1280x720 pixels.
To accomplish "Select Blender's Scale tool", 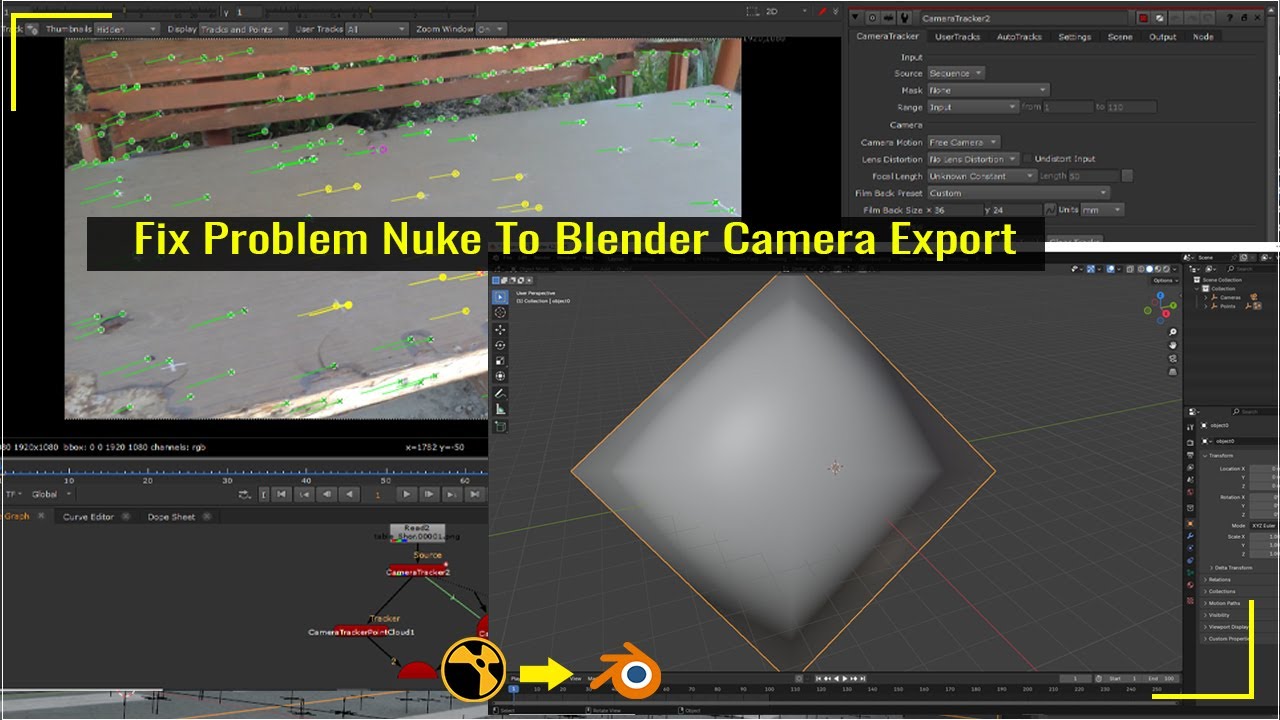I will click(500, 361).
